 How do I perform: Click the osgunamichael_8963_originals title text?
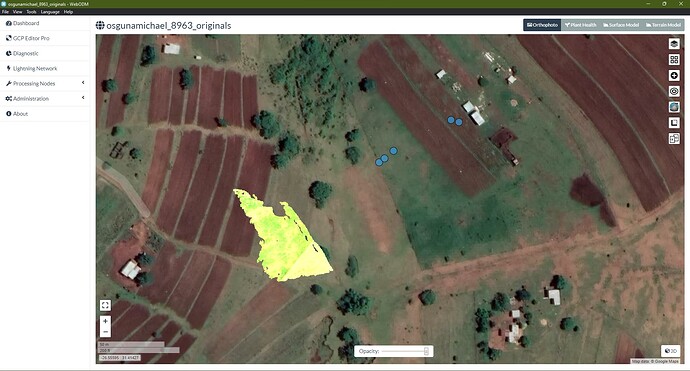coord(169,26)
